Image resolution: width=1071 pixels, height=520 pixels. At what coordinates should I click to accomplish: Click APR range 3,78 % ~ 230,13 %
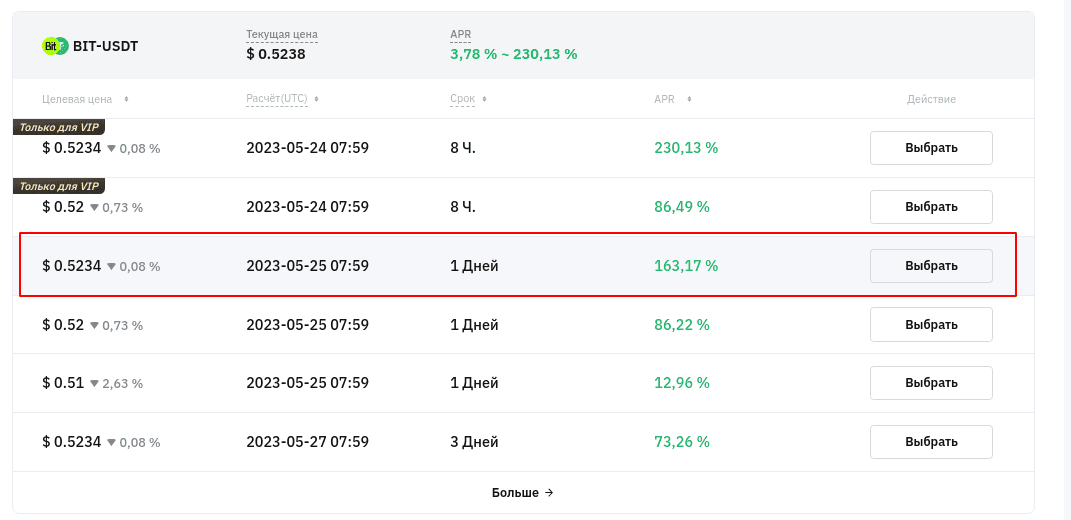[514, 53]
